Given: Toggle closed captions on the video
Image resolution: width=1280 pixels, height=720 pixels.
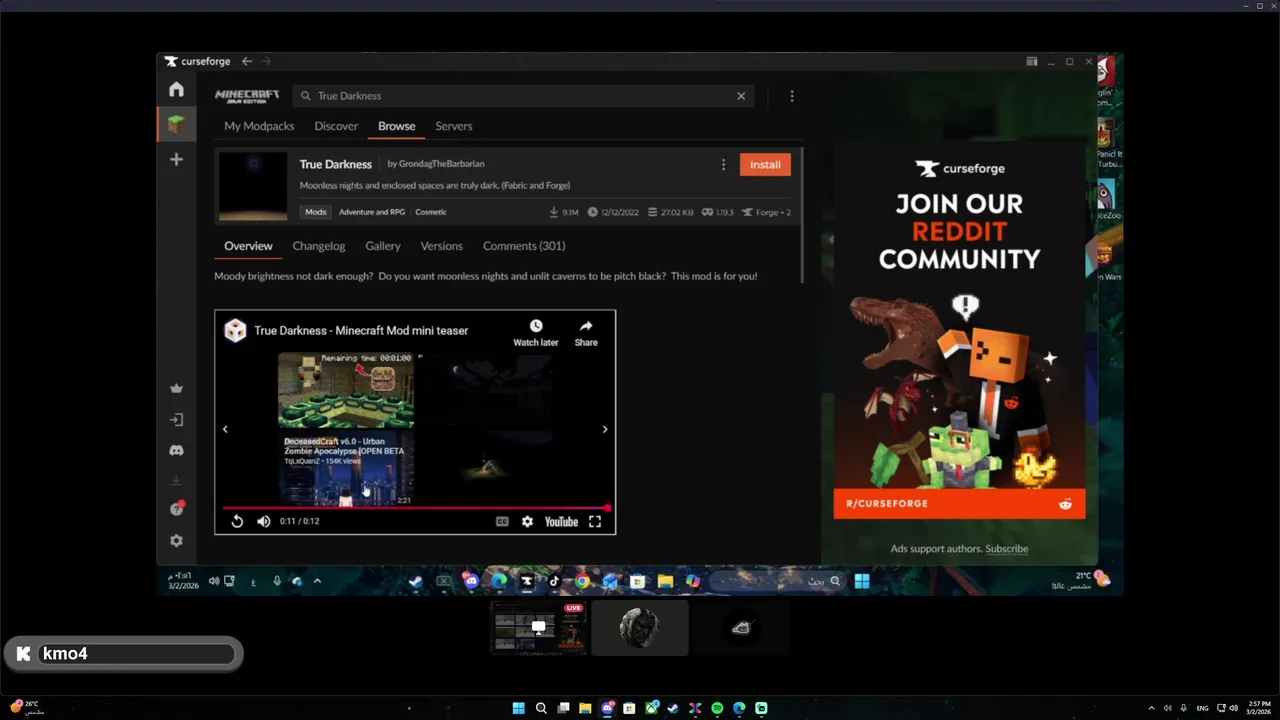Looking at the screenshot, I should (x=502, y=521).
